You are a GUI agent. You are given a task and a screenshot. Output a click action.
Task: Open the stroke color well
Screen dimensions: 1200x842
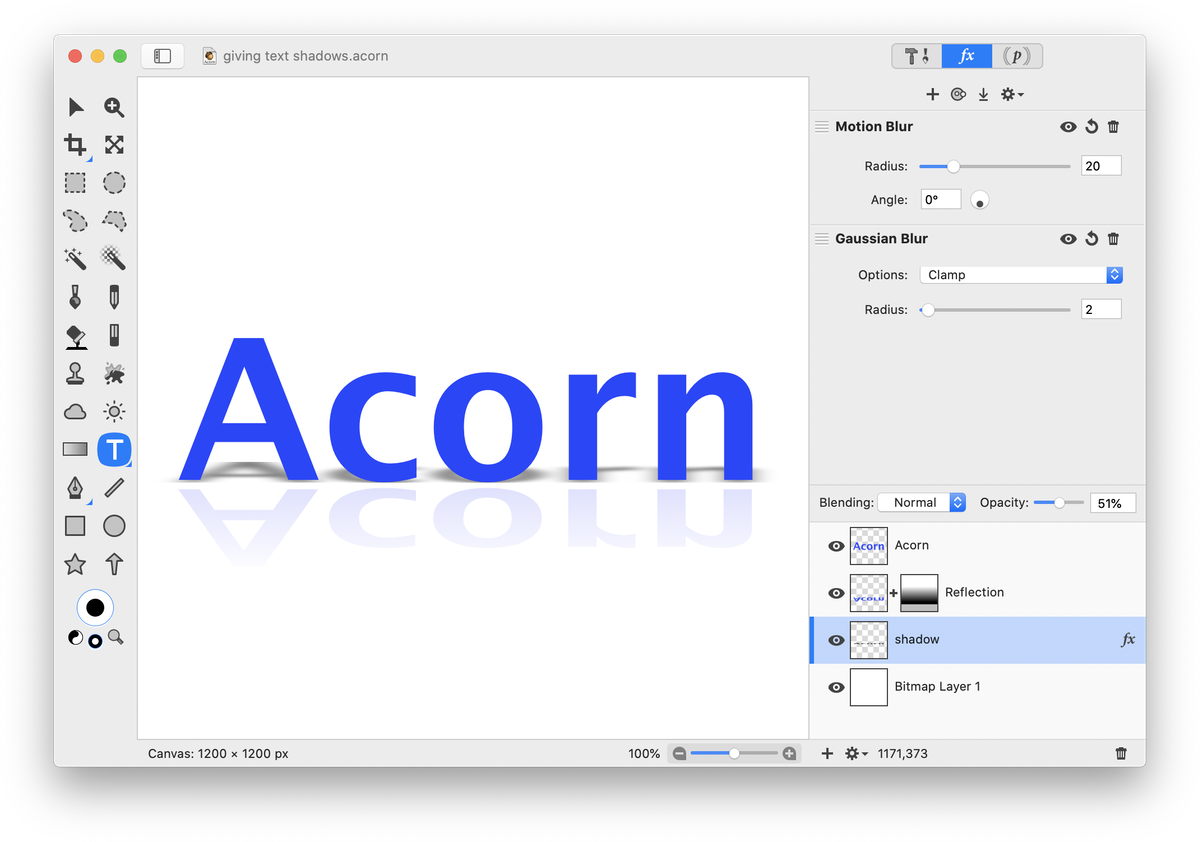[95, 607]
